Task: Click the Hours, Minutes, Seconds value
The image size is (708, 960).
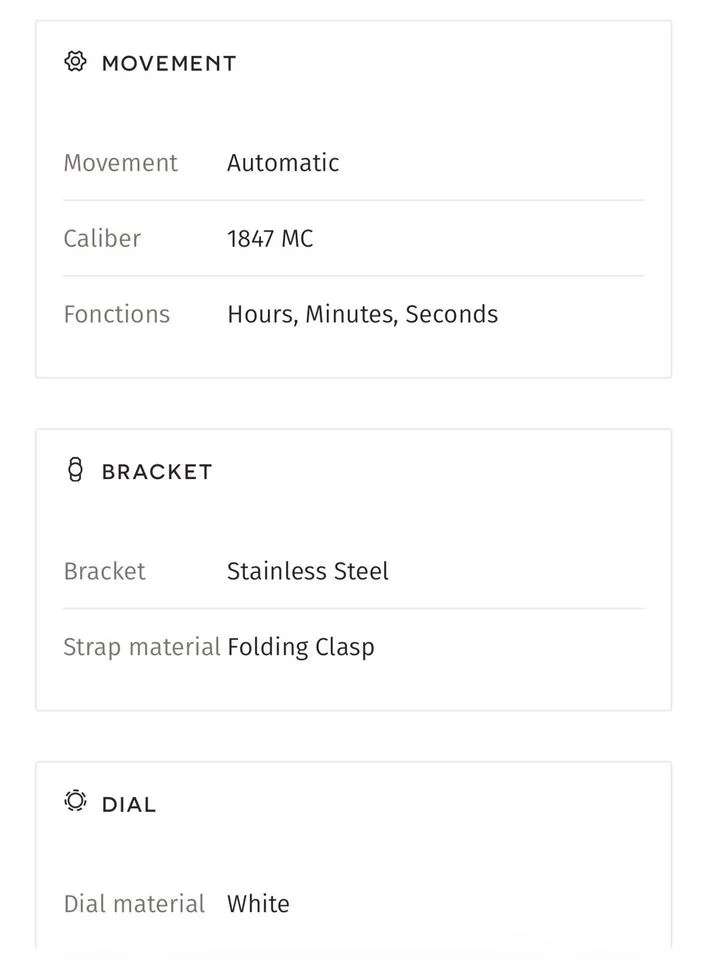Action: click(x=363, y=314)
